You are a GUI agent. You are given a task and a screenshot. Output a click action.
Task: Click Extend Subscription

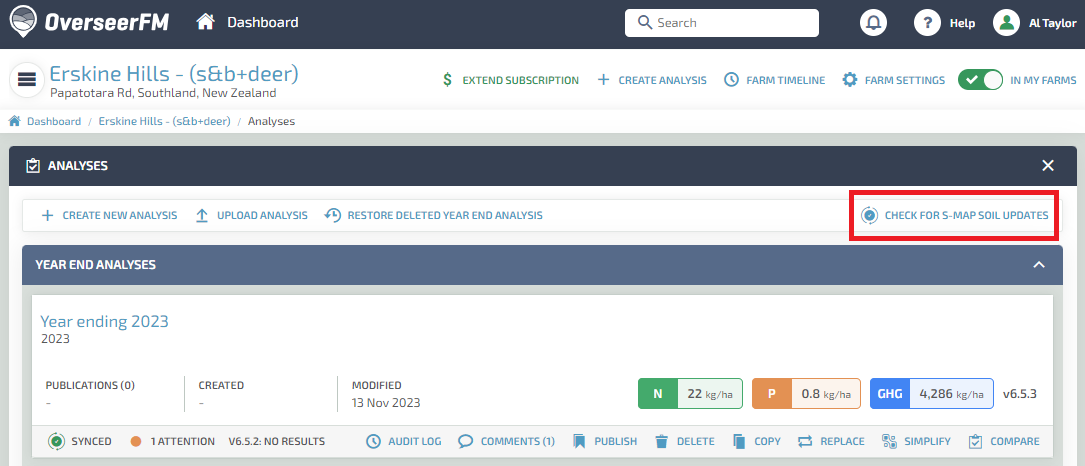(x=511, y=80)
